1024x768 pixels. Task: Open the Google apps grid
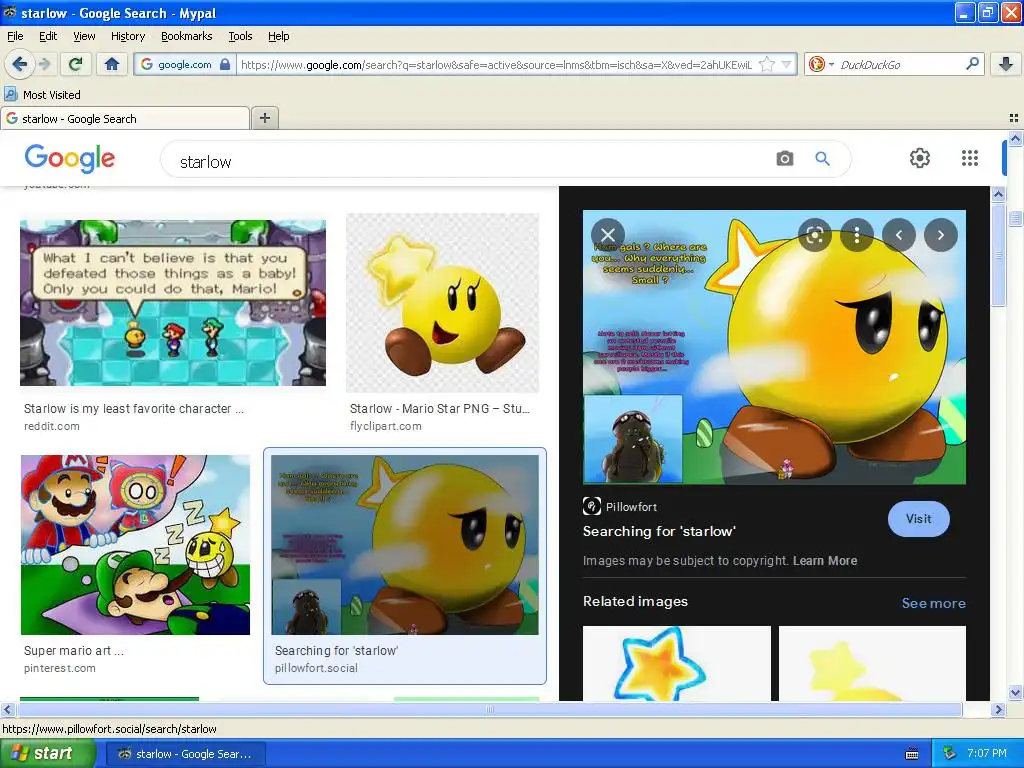click(970, 158)
